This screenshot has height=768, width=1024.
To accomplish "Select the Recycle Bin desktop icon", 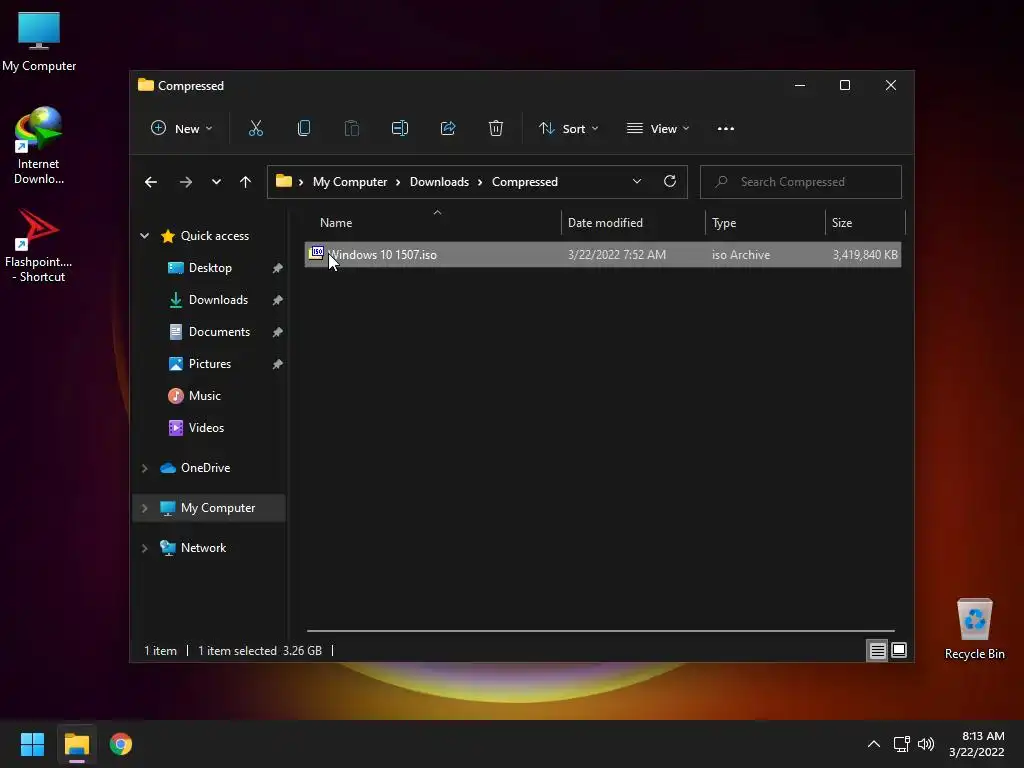I will coord(974,629).
